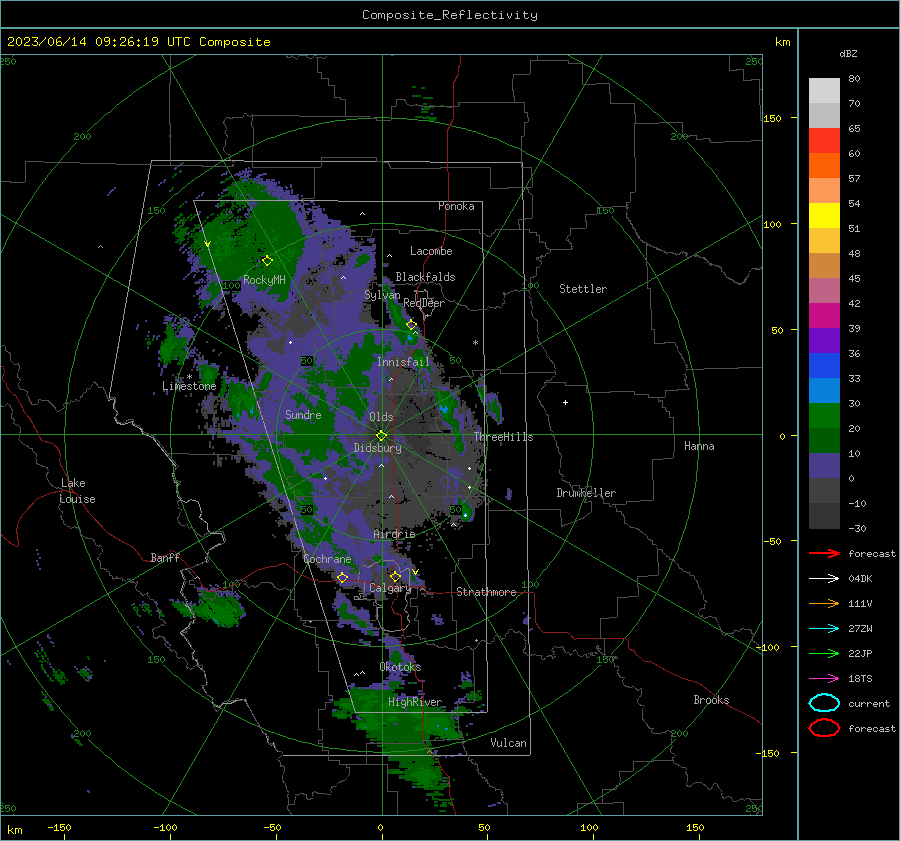The height and width of the screenshot is (841, 900).
Task: Click the Limestone label
Action: click(x=189, y=386)
